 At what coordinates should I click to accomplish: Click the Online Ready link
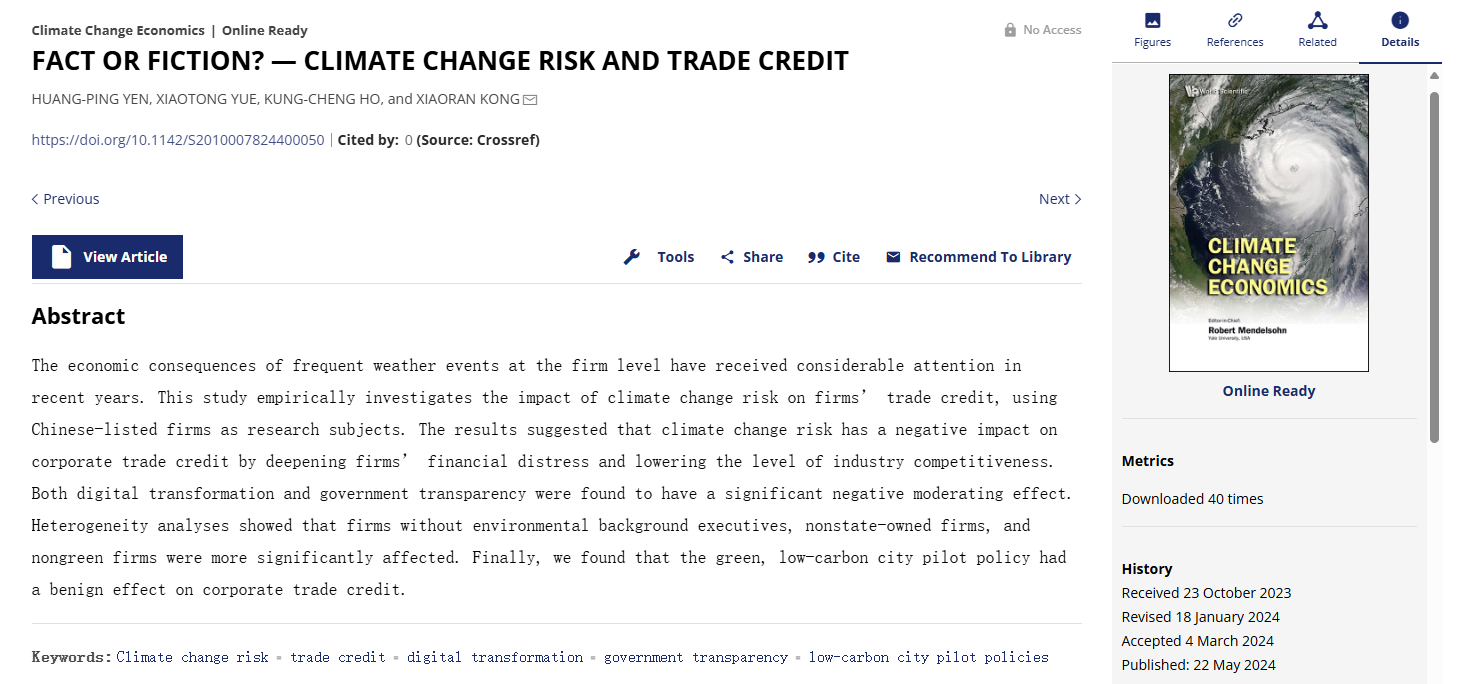(x=1268, y=390)
